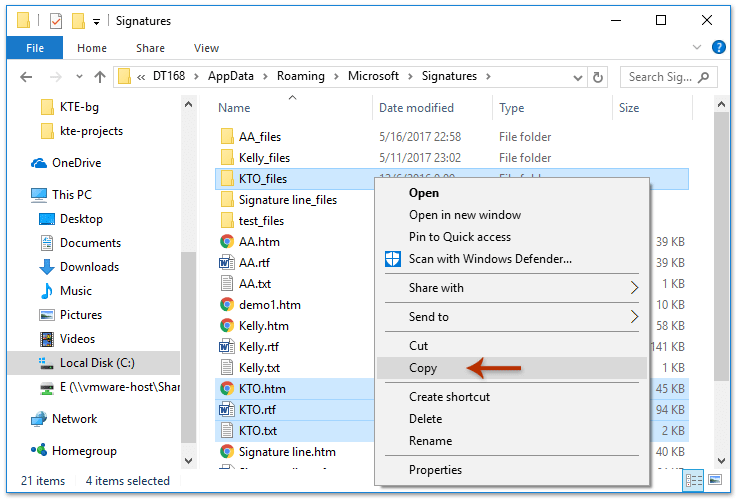Click the Up arrow navigation icon

coord(100,77)
